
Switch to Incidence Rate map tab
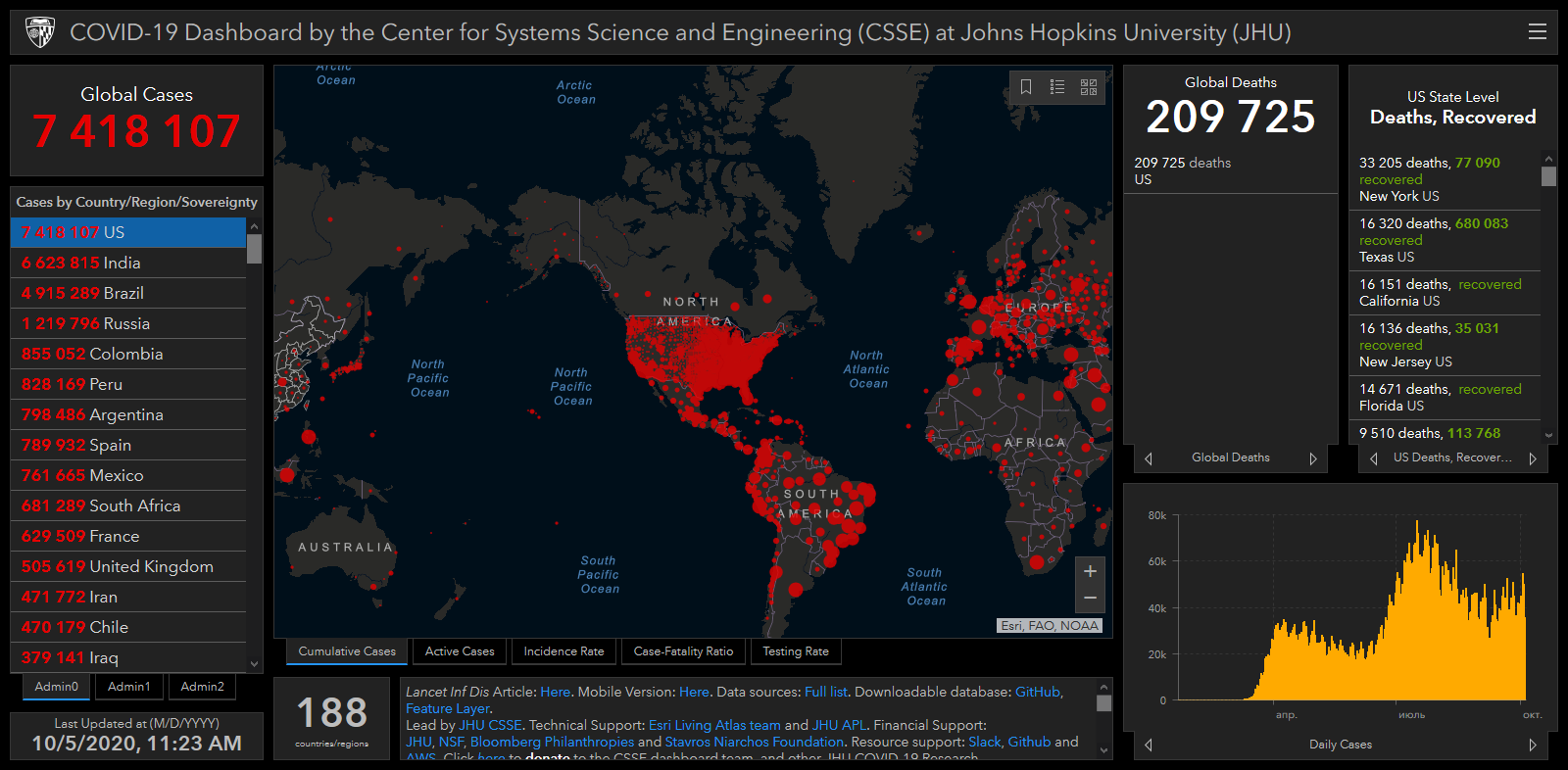coord(563,651)
